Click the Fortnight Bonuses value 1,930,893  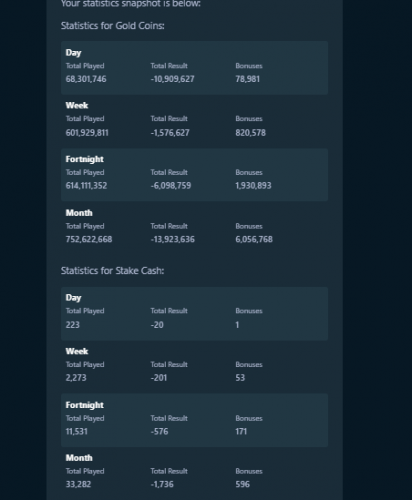point(253,186)
